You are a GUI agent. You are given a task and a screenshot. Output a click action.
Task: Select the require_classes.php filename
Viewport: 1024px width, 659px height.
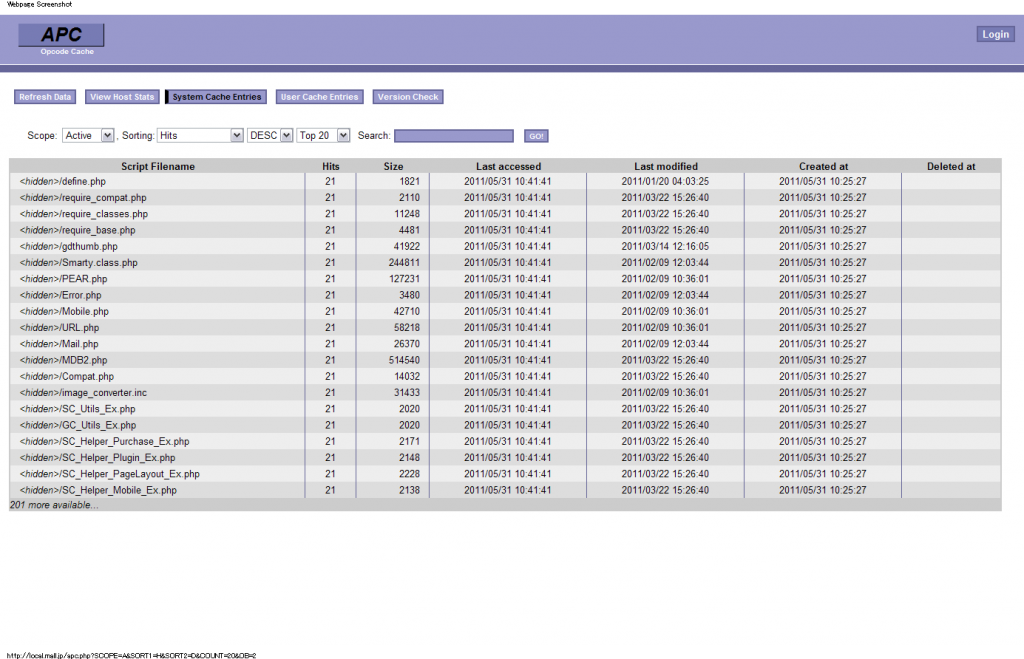[84, 214]
